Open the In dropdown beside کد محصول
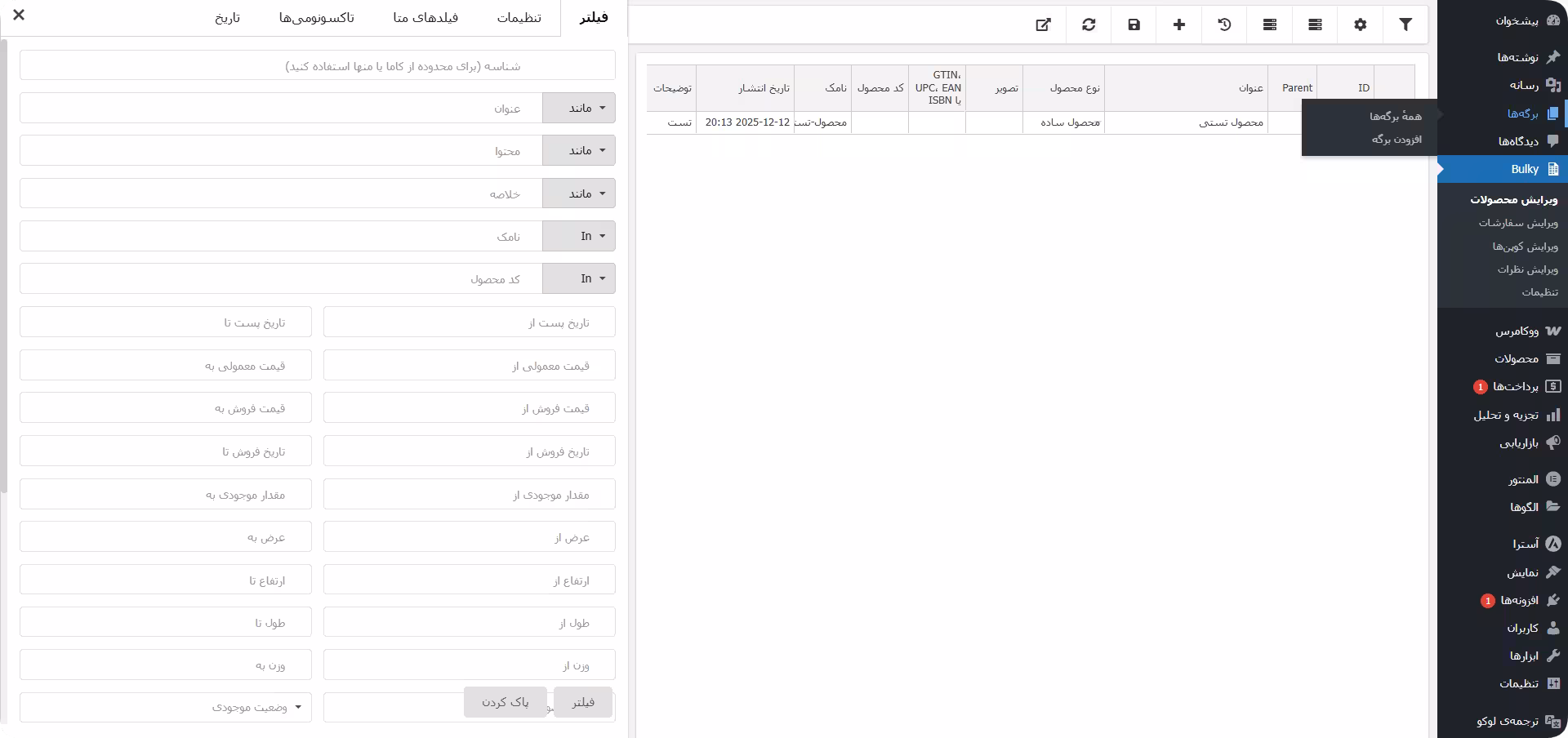 click(x=579, y=278)
